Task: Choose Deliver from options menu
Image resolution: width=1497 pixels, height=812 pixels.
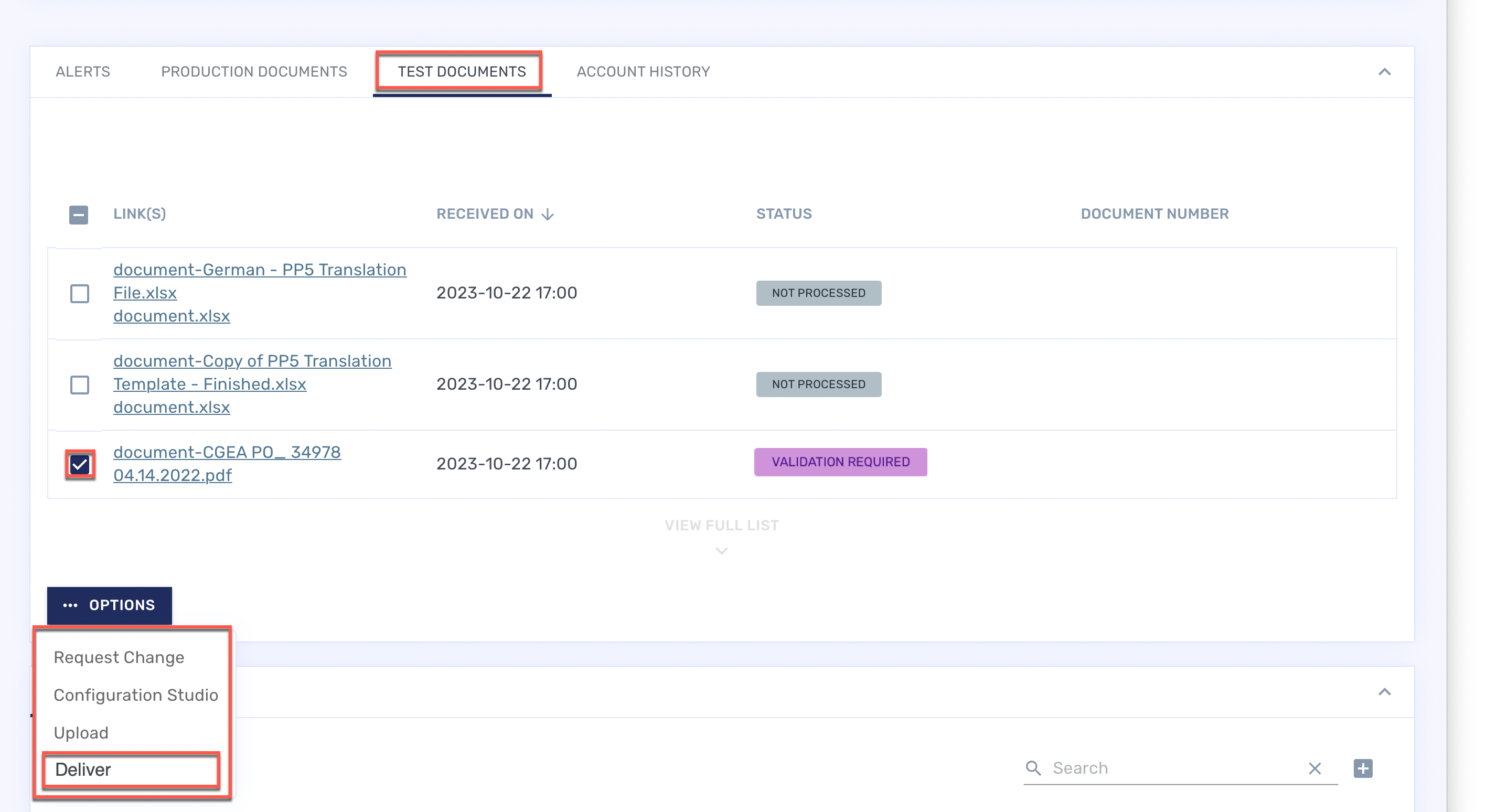Action: [83, 770]
